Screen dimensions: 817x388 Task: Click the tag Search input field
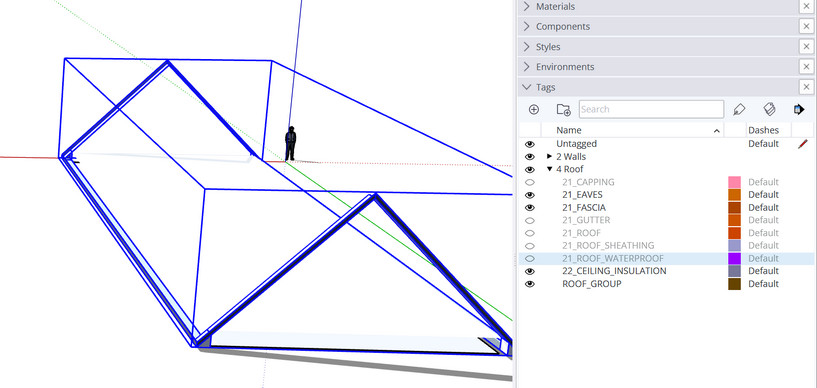coord(651,109)
